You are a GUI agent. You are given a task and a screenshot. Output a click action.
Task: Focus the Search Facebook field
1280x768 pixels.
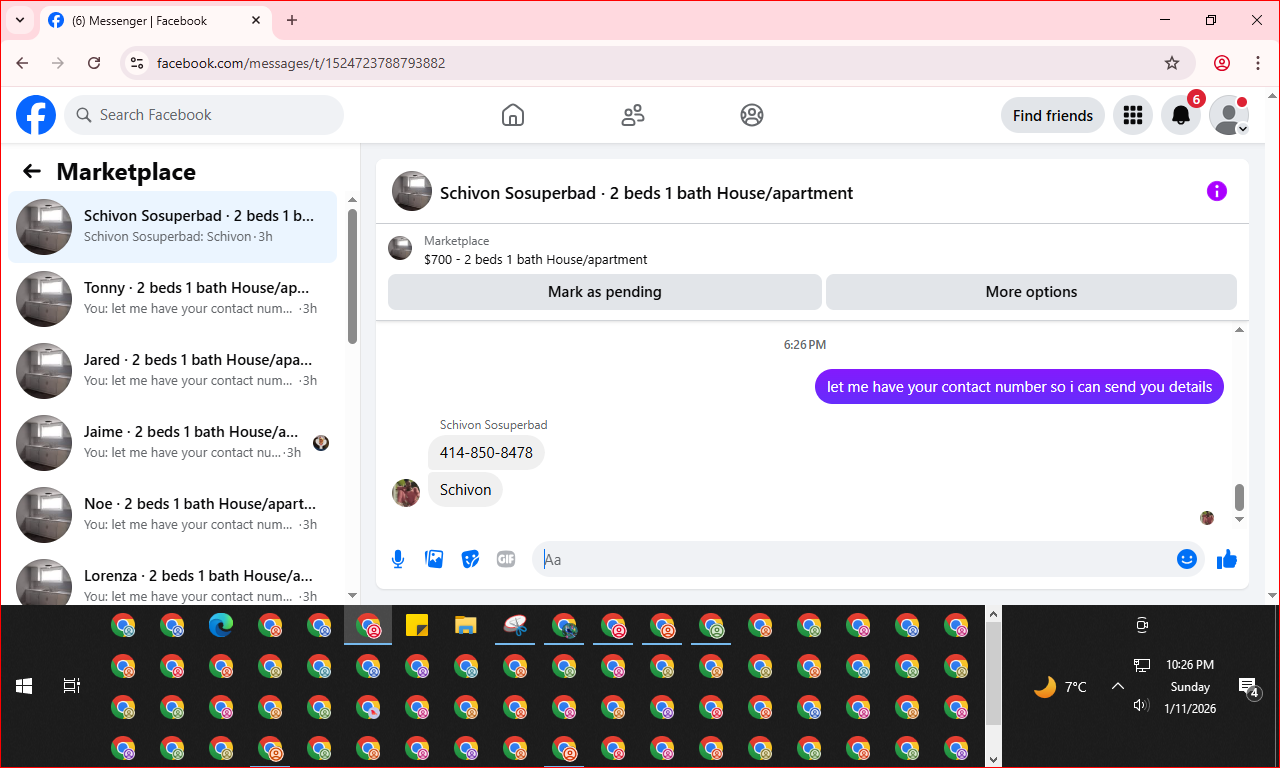coord(204,115)
